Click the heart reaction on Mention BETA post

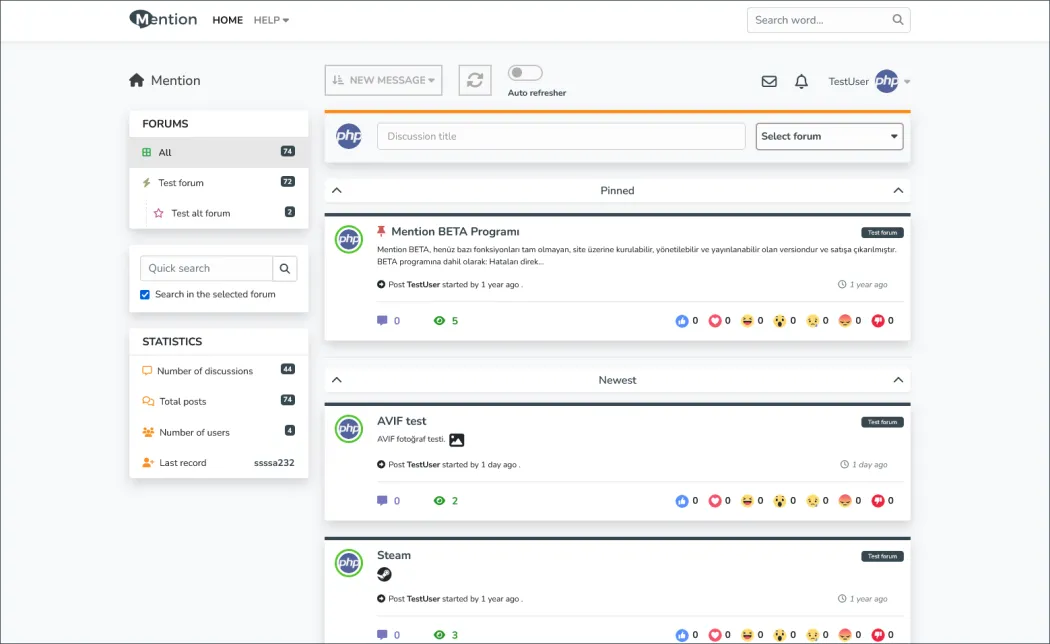pyautogui.click(x=715, y=321)
